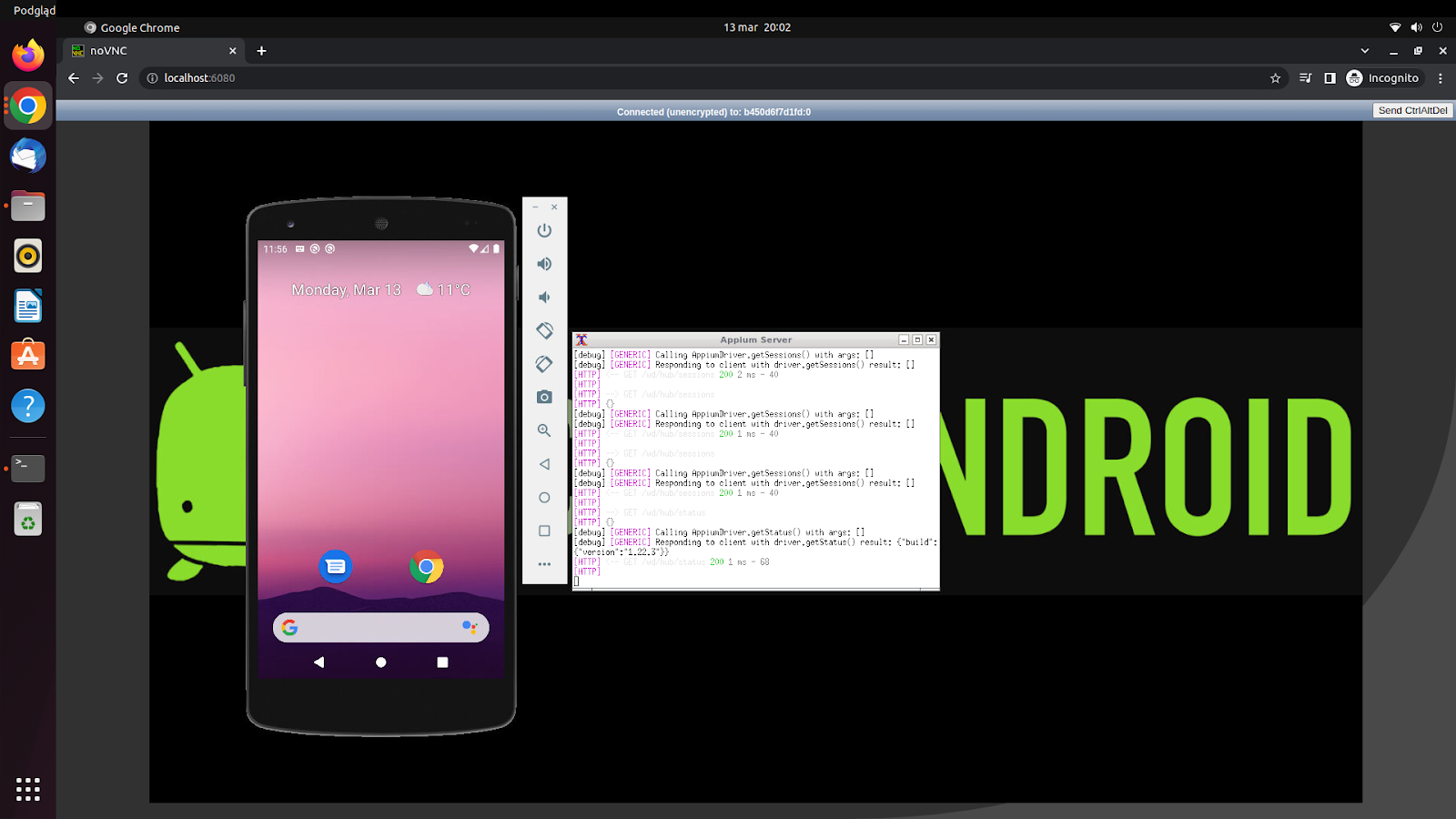The width and height of the screenshot is (1456, 819).
Task: Tap Android navigation back button
Action: [x=318, y=662]
